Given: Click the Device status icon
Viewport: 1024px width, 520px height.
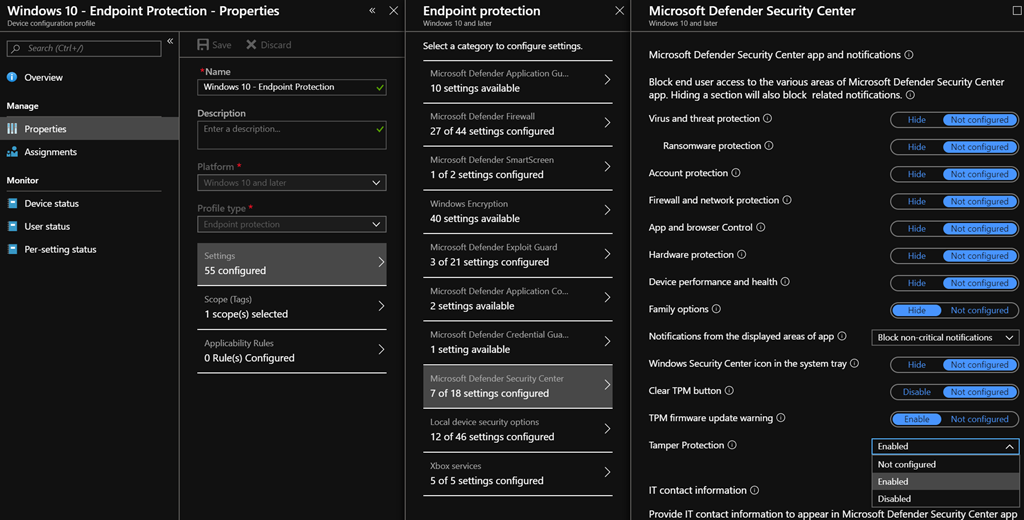Looking at the screenshot, I should coord(13,203).
